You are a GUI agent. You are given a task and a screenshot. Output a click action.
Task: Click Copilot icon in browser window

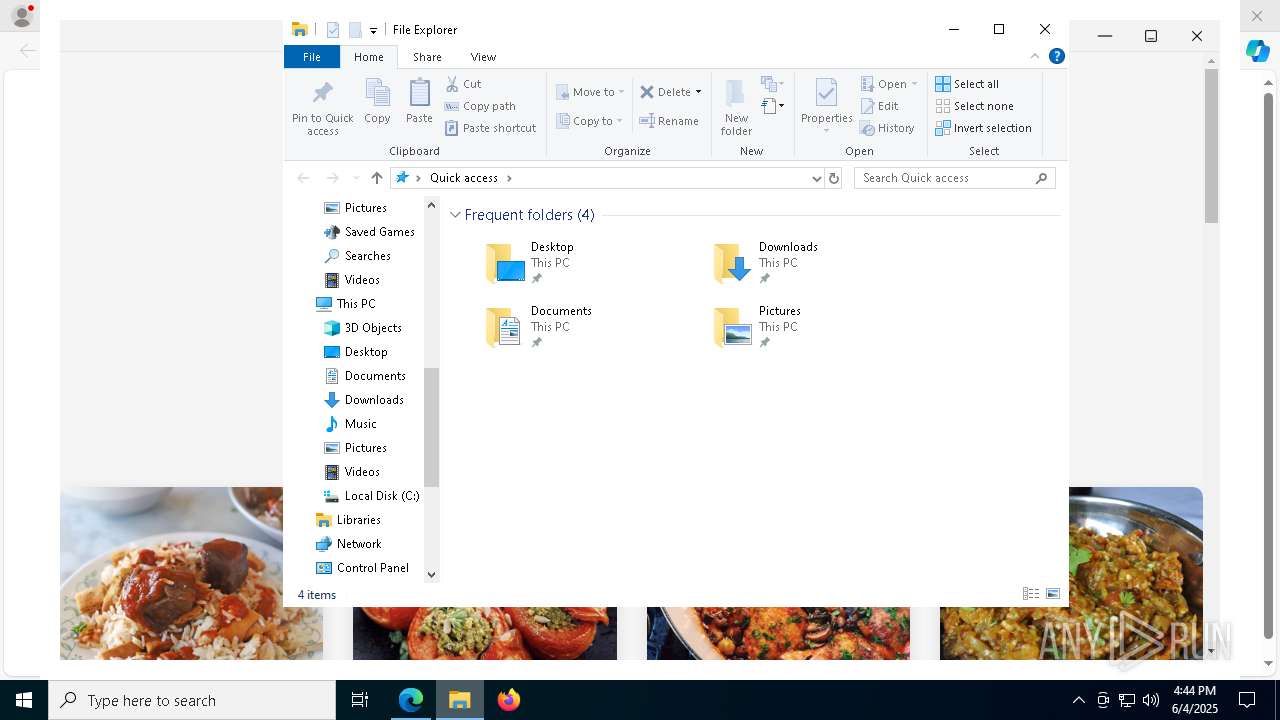coord(1257,51)
